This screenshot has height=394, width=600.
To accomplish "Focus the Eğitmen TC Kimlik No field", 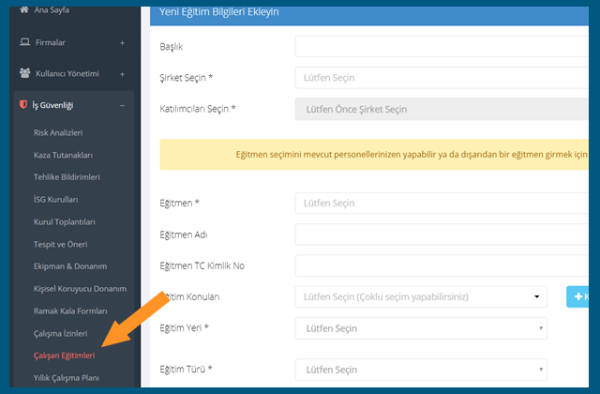I will tap(442, 265).
